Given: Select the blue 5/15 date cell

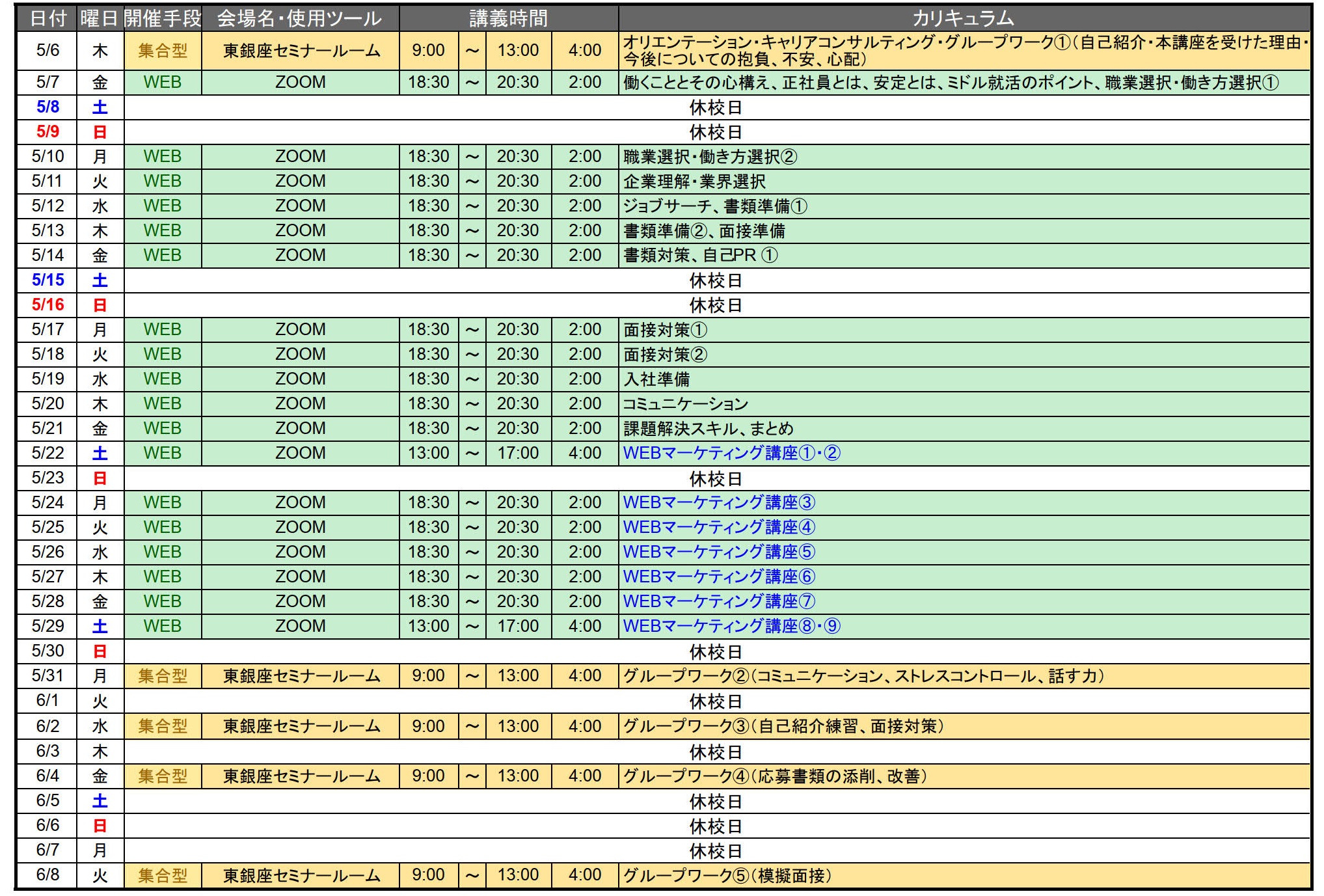Looking at the screenshot, I should point(47,280).
